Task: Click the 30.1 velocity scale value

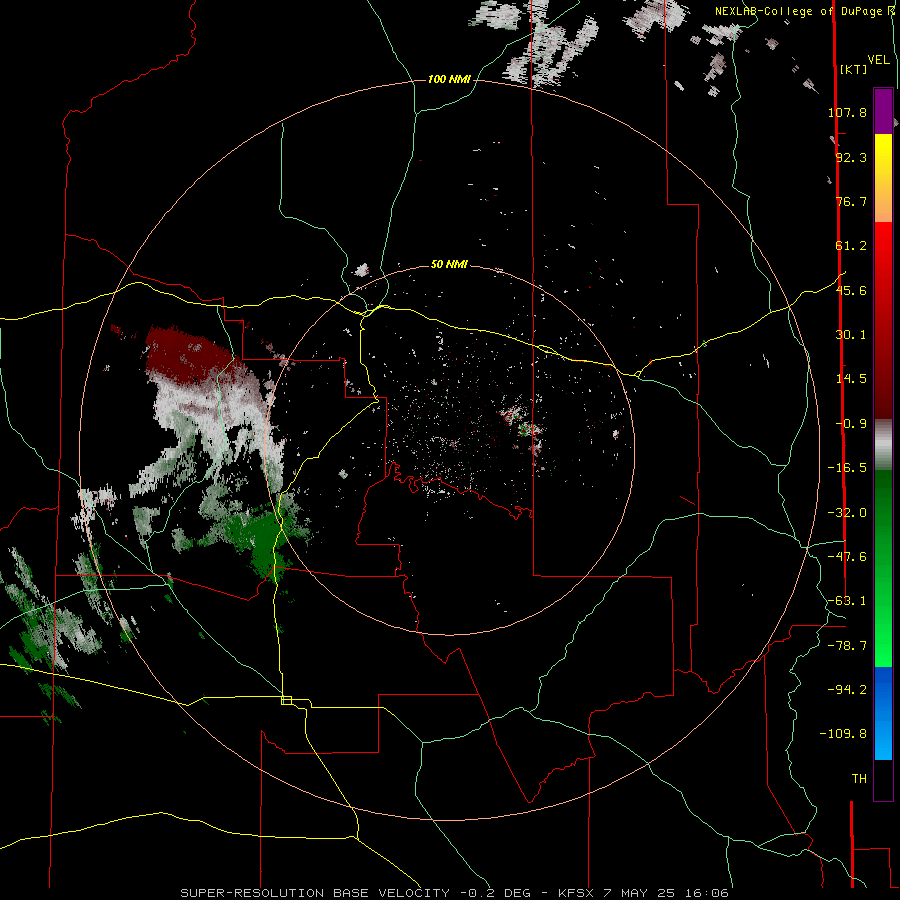Action: click(851, 335)
